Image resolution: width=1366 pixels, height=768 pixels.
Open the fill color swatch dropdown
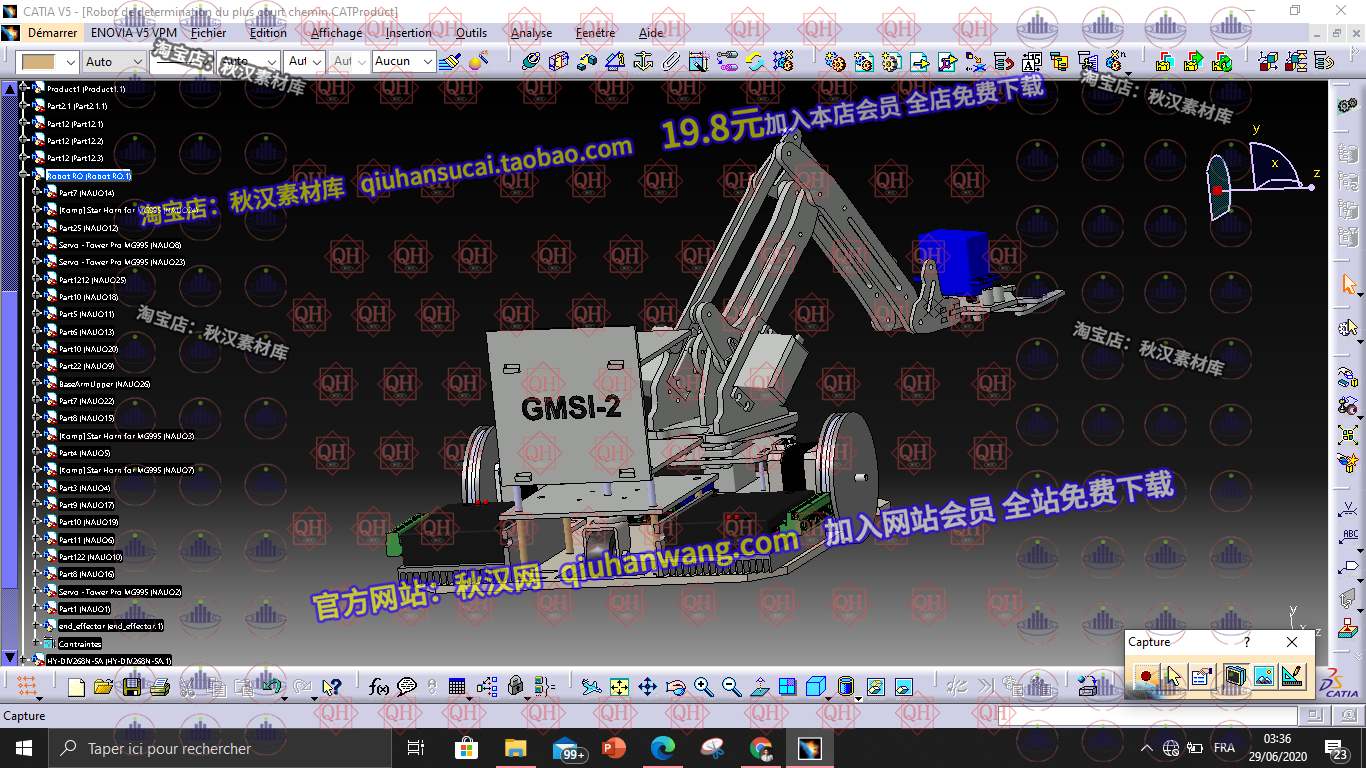click(x=70, y=62)
